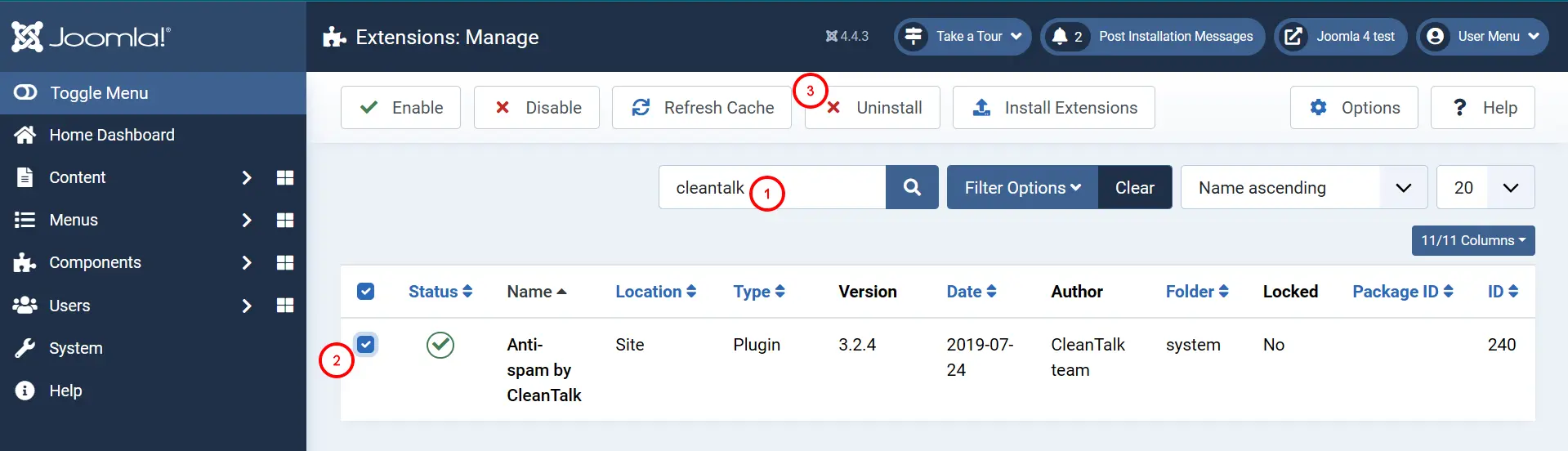1568x451 pixels.
Task: Click the Disable button
Action: pyautogui.click(x=537, y=107)
